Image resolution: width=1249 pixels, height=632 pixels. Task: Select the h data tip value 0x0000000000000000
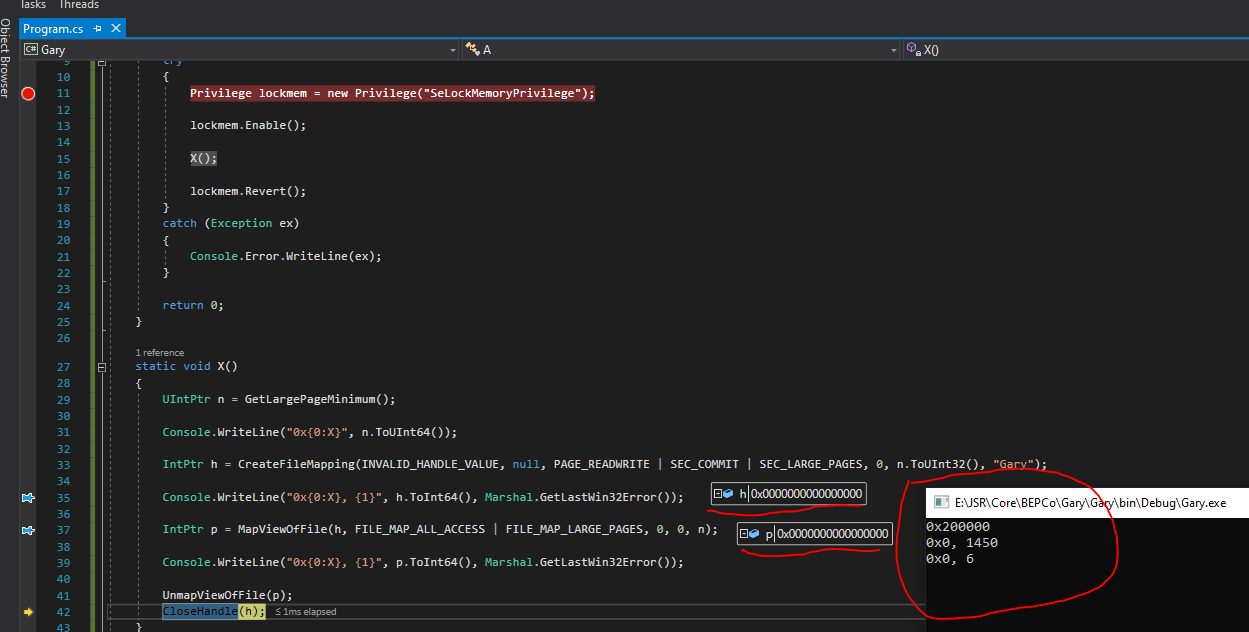[806, 493]
